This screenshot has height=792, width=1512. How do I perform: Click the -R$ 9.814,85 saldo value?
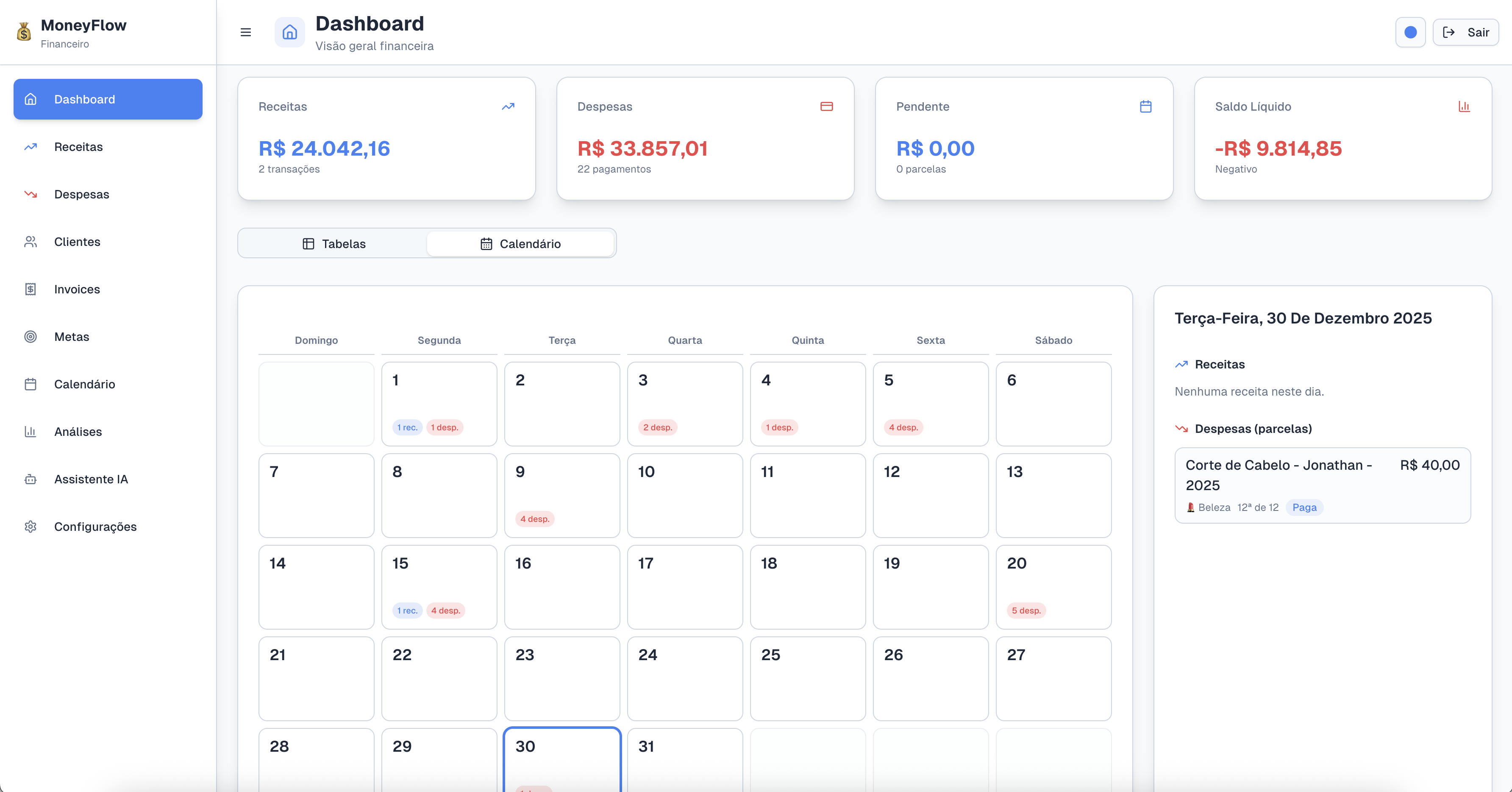tap(1279, 148)
